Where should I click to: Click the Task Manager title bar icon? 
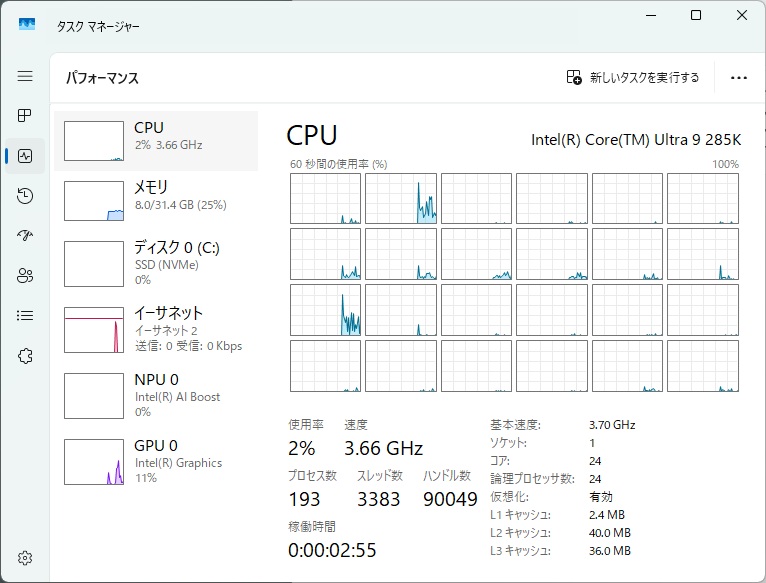[x=27, y=23]
